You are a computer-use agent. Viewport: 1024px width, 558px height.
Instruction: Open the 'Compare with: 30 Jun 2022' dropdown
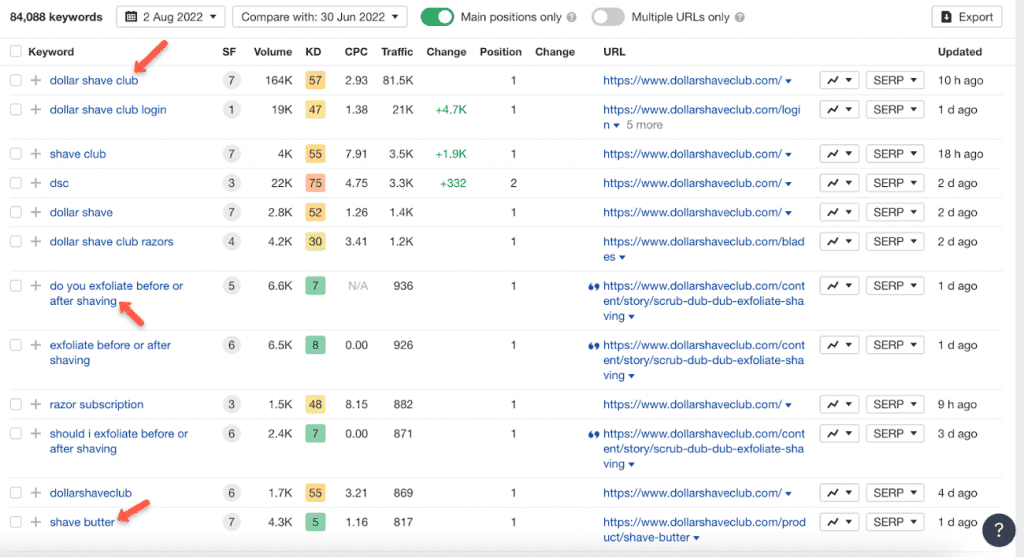319,17
